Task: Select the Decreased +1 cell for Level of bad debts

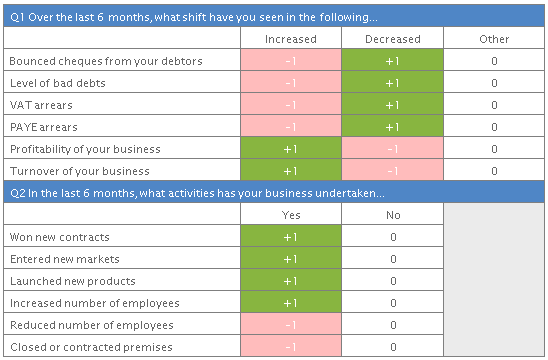Action: pyautogui.click(x=392, y=83)
